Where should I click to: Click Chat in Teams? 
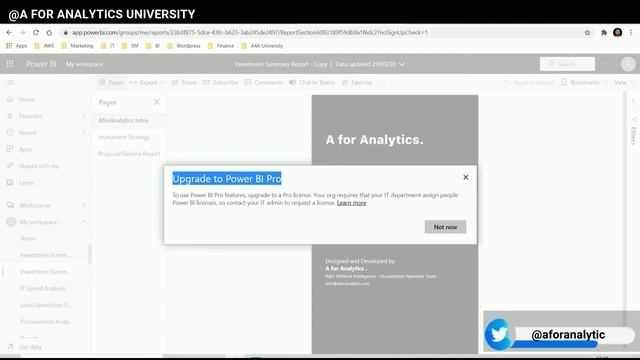pos(312,82)
